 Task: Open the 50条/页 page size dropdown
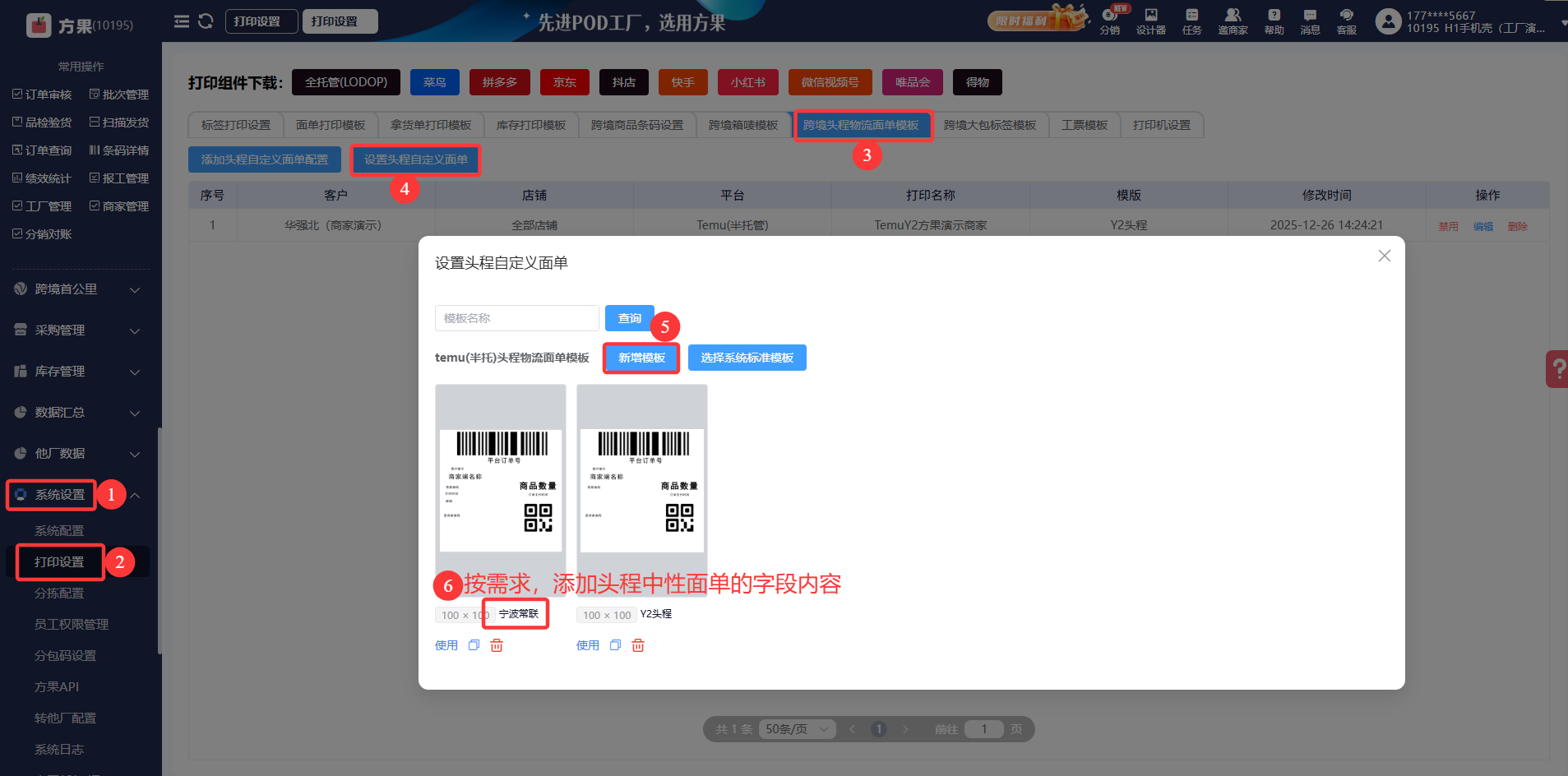point(797,729)
